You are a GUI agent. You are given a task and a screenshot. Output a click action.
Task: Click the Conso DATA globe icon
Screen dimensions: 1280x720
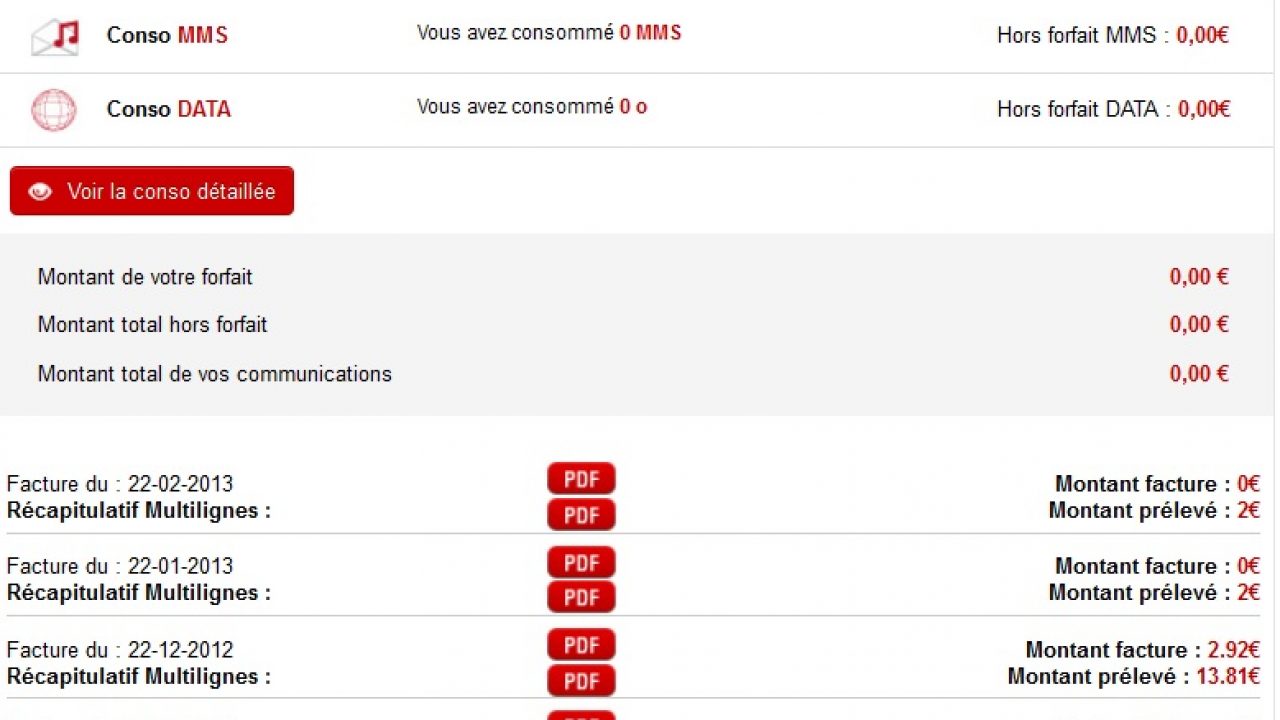click(54, 110)
